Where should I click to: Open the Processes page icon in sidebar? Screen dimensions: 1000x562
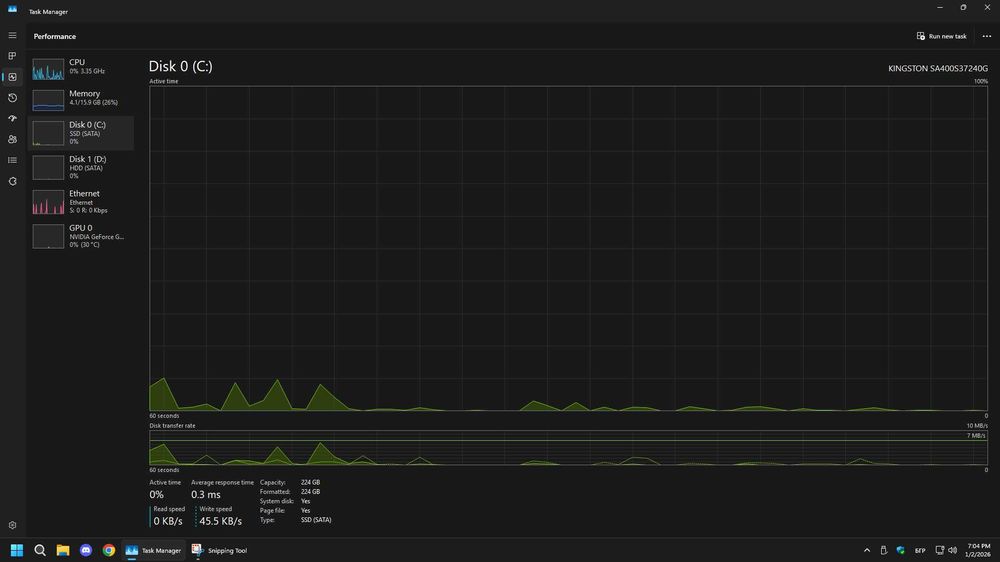[x=12, y=56]
